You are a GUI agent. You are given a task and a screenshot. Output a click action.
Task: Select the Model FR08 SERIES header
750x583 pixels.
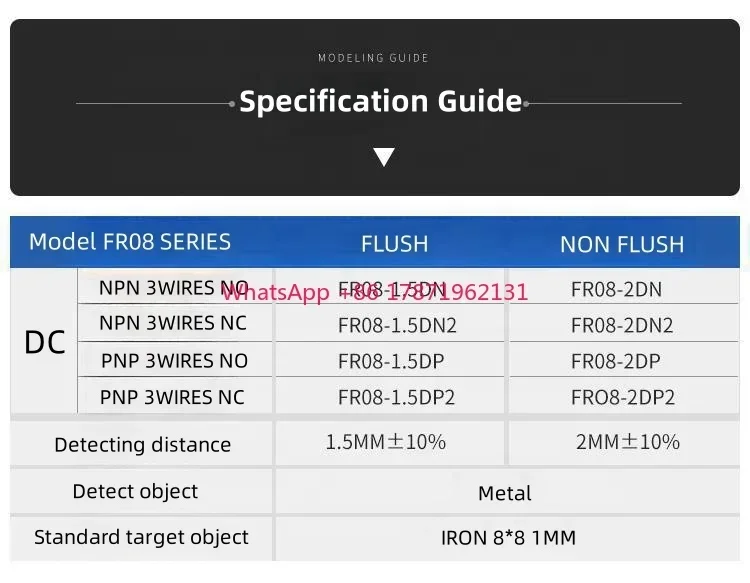tap(130, 242)
